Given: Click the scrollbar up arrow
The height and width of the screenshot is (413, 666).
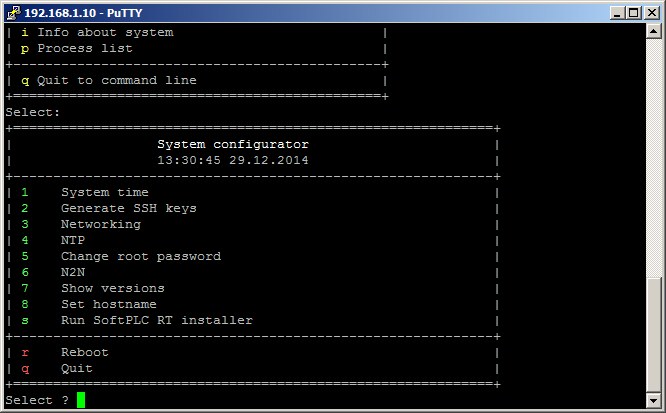Looking at the screenshot, I should pos(656,30).
